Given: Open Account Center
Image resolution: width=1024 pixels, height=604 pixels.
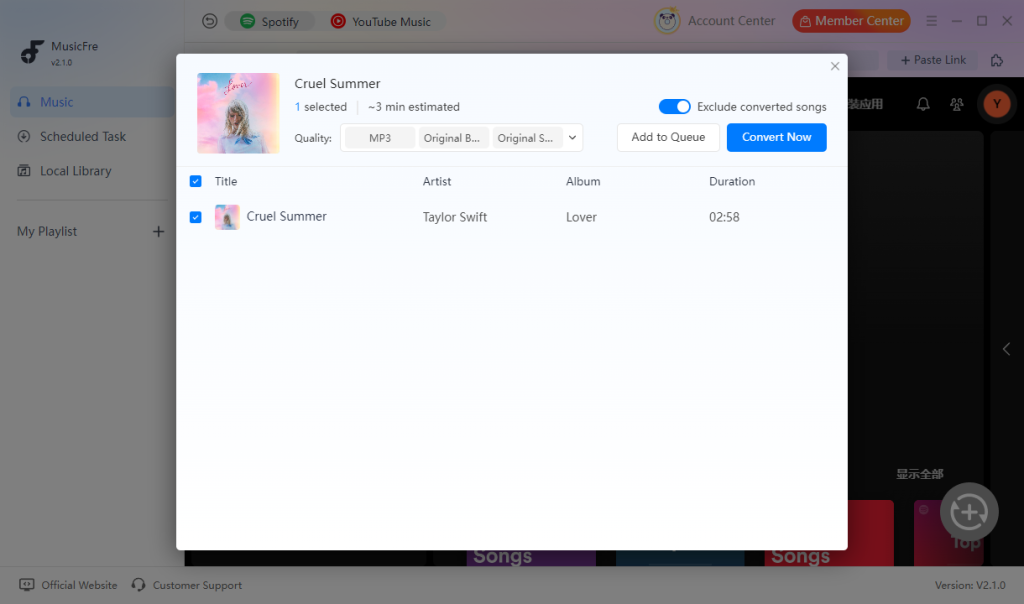Looking at the screenshot, I should point(731,21).
